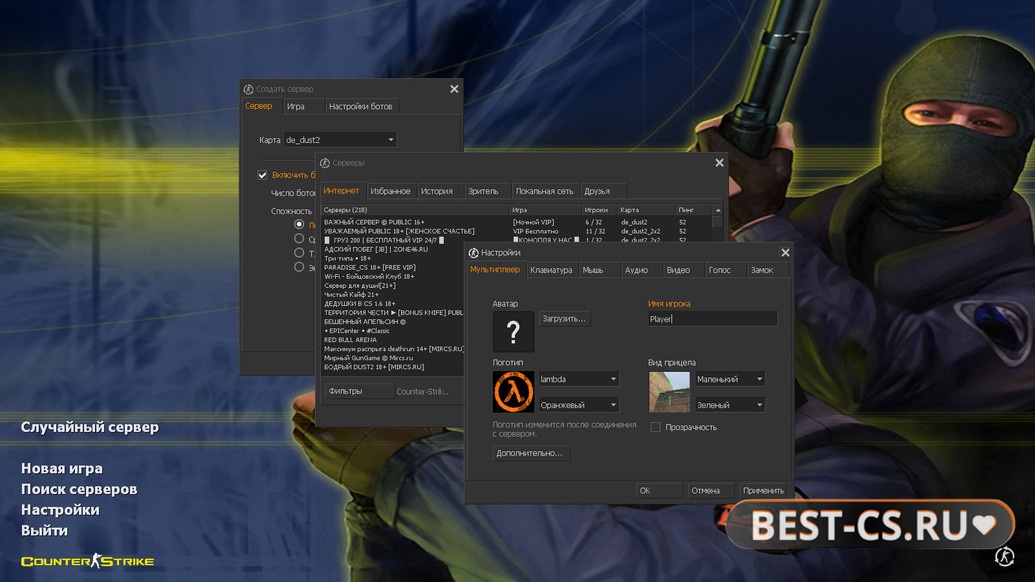Click the question-mark avatar image

click(513, 331)
